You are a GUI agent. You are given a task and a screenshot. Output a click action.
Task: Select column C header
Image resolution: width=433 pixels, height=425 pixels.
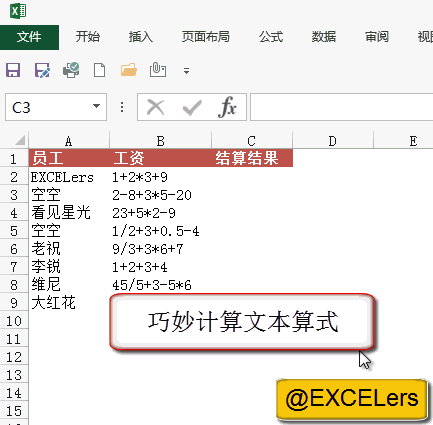(252, 141)
